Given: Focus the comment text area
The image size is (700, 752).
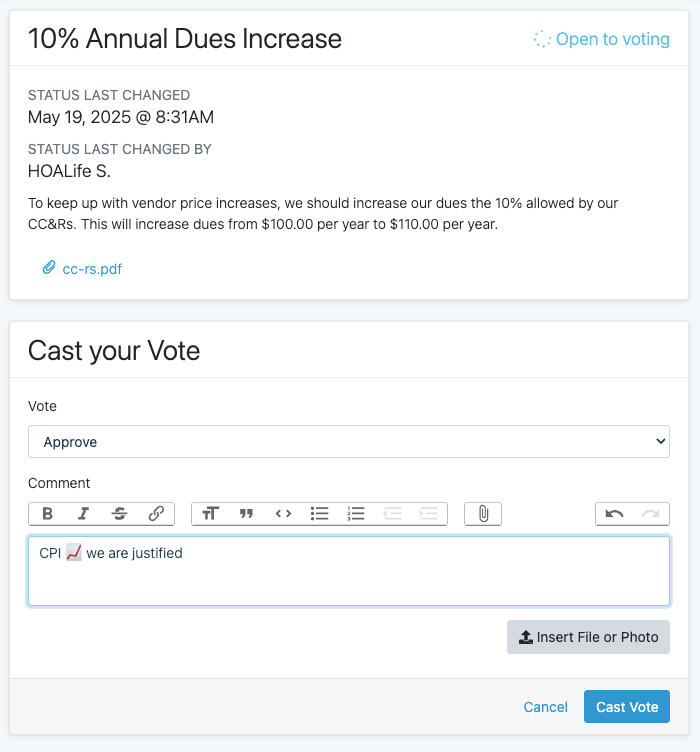Looking at the screenshot, I should pos(349,571).
